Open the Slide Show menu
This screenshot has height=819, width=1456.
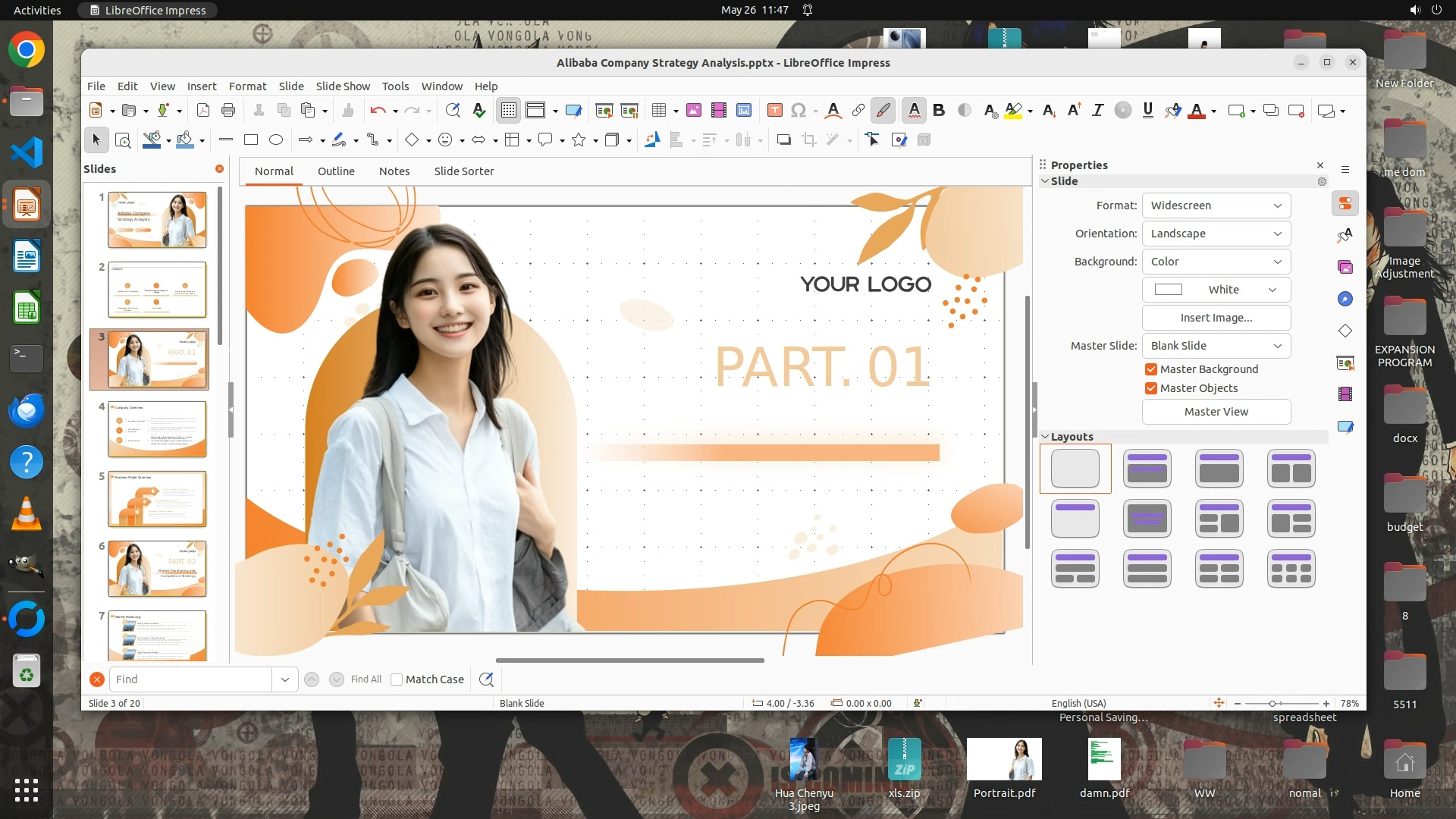[343, 86]
